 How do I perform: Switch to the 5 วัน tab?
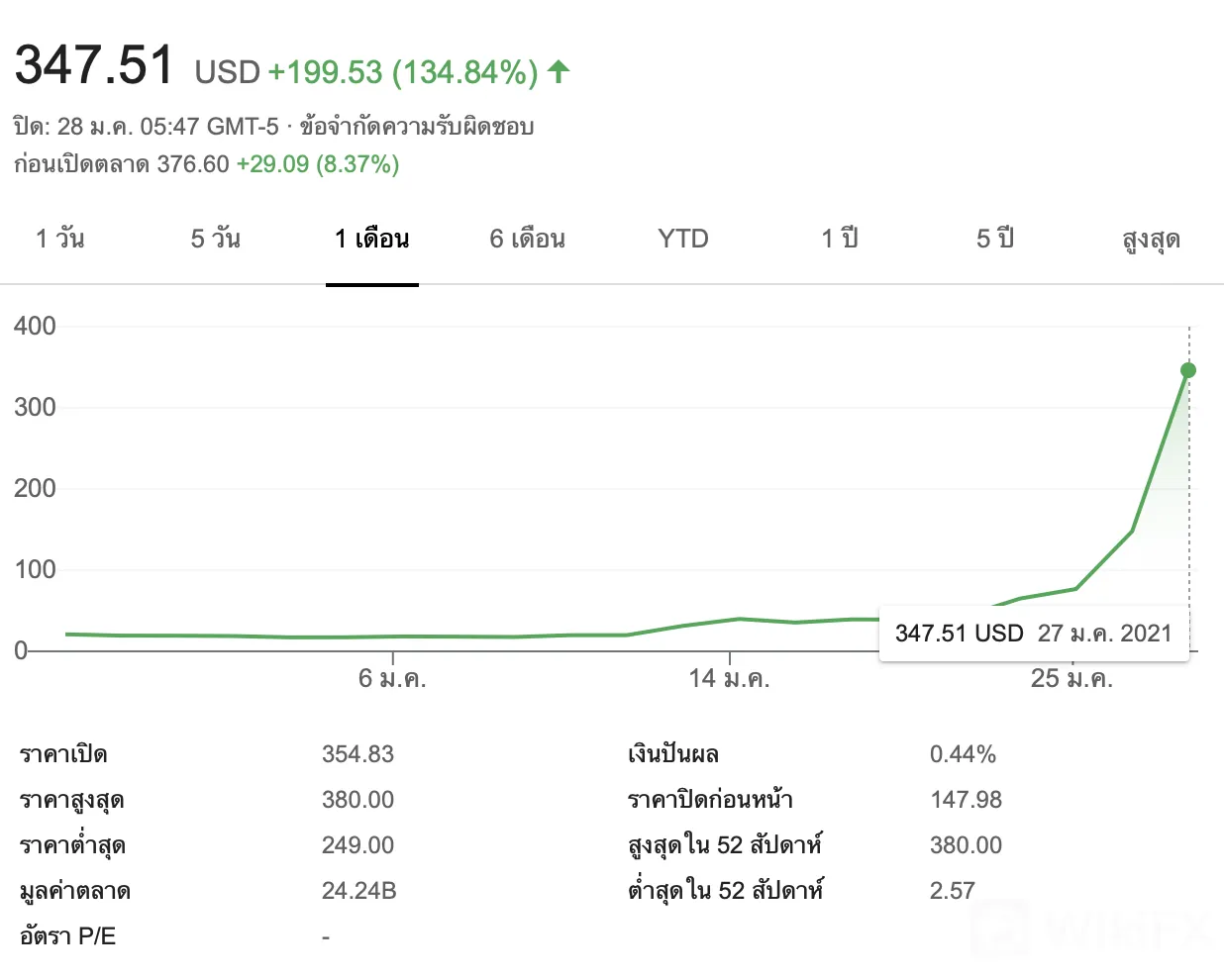(216, 239)
